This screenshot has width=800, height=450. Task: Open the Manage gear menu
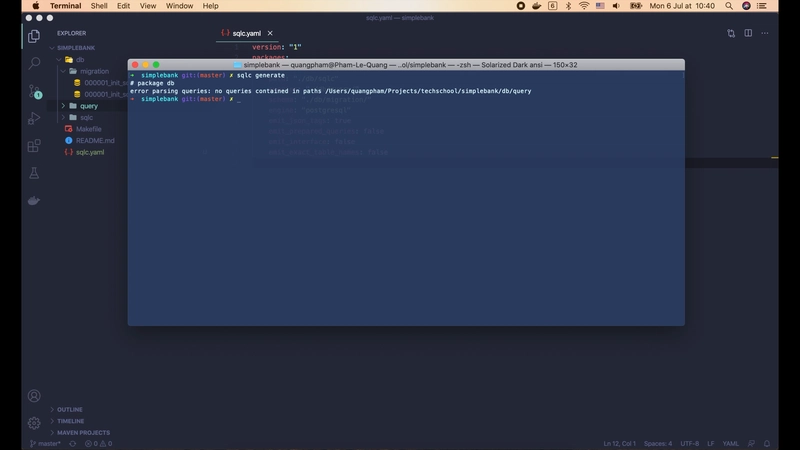pyautogui.click(x=34, y=422)
